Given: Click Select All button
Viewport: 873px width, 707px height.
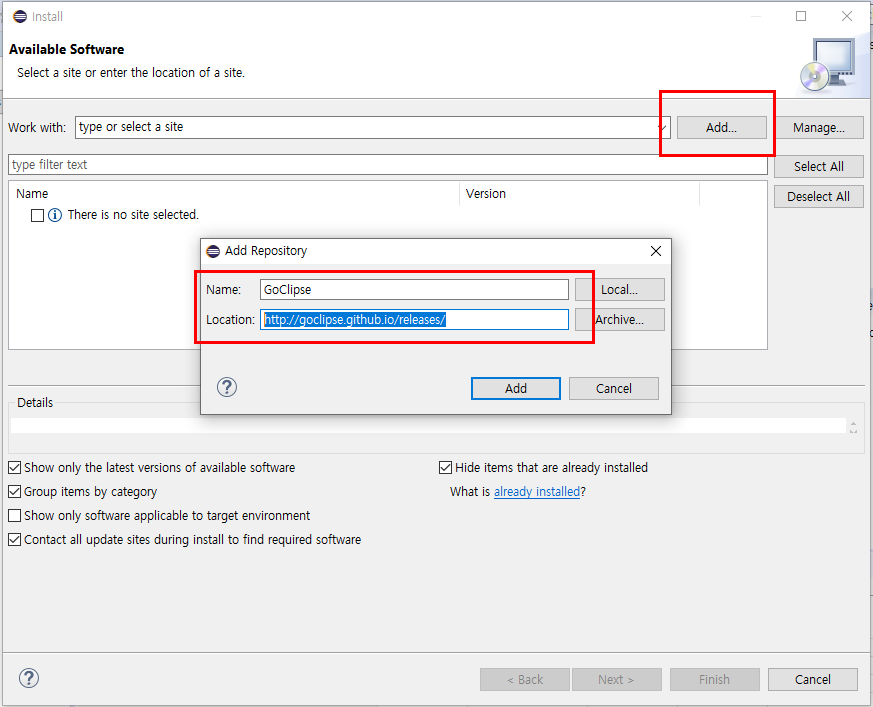Looking at the screenshot, I should point(818,166).
